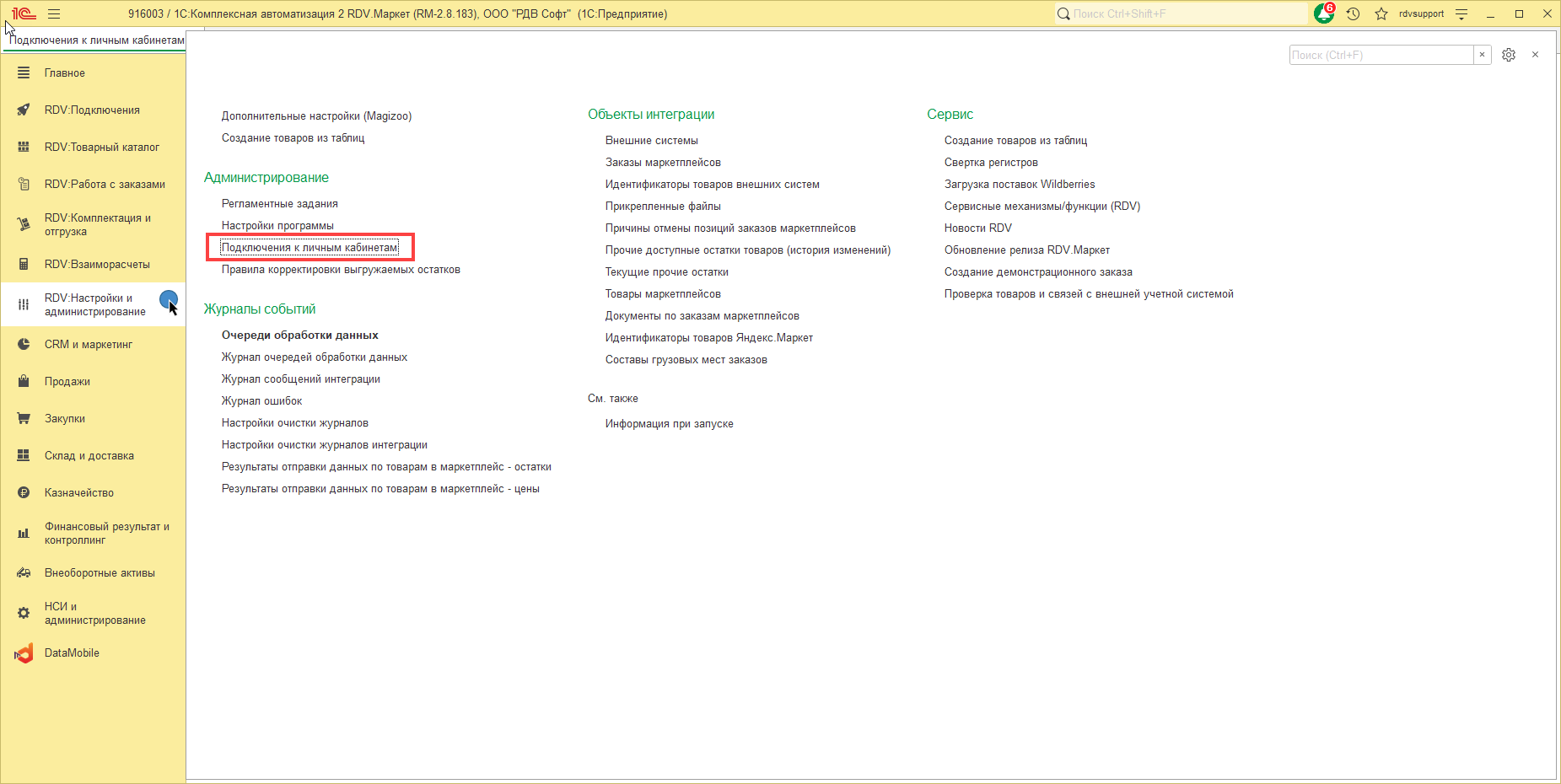Open Причины отмены позиций заказов маркетплейсов
The image size is (1561, 784).
[730, 228]
